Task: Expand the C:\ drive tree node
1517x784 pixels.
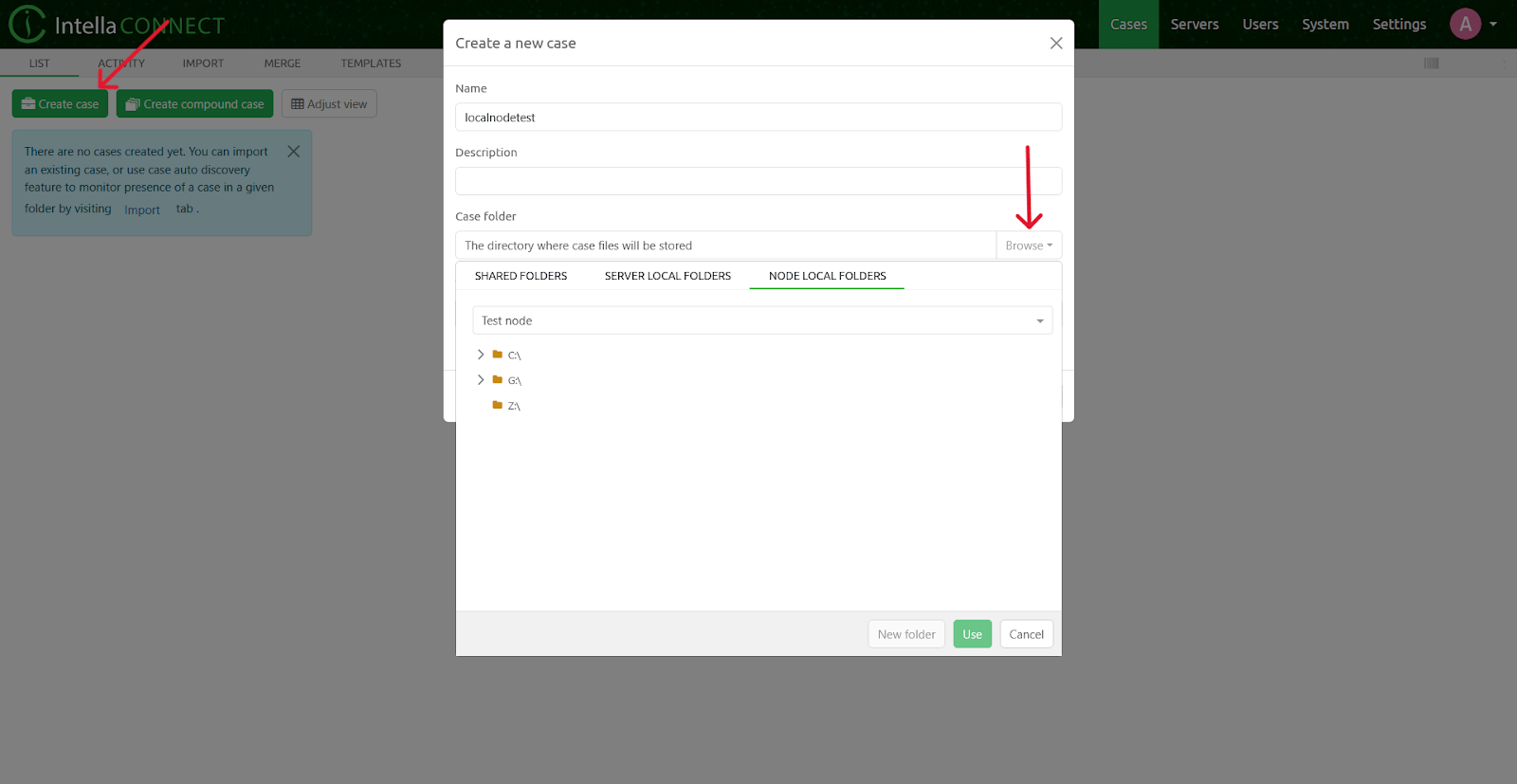Action: (x=481, y=355)
